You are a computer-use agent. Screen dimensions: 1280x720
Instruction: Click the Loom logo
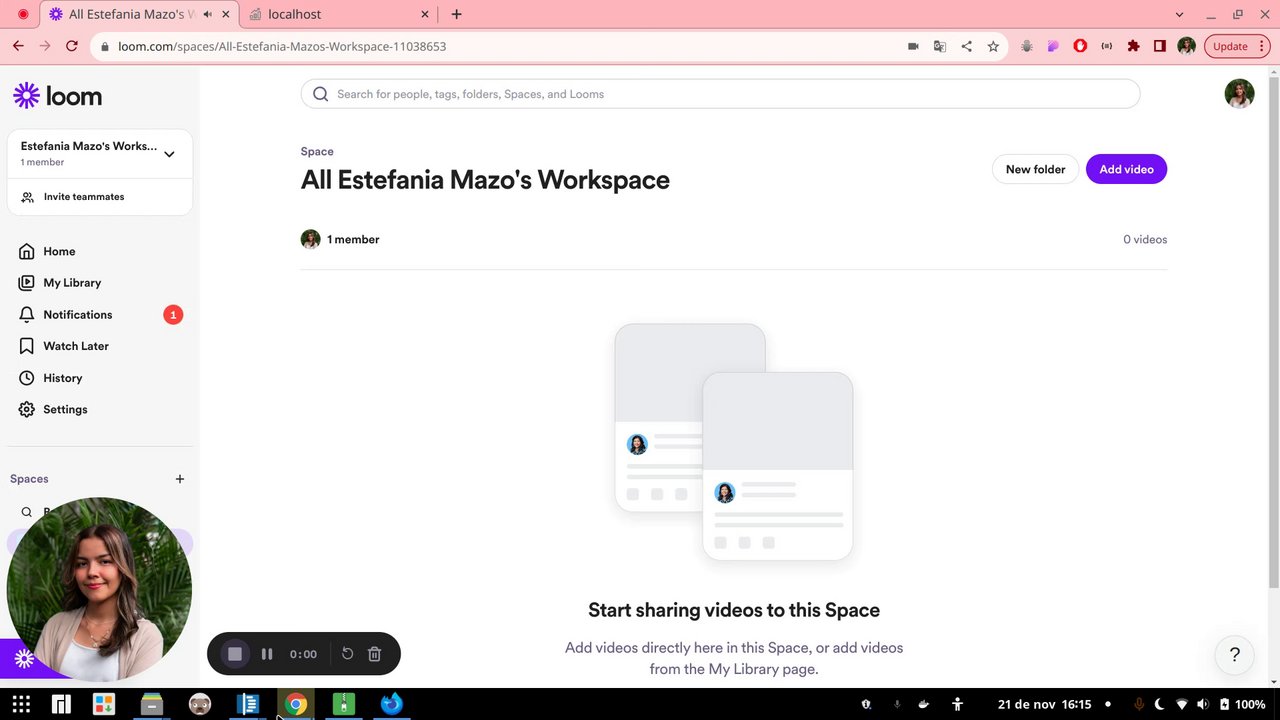(58, 96)
